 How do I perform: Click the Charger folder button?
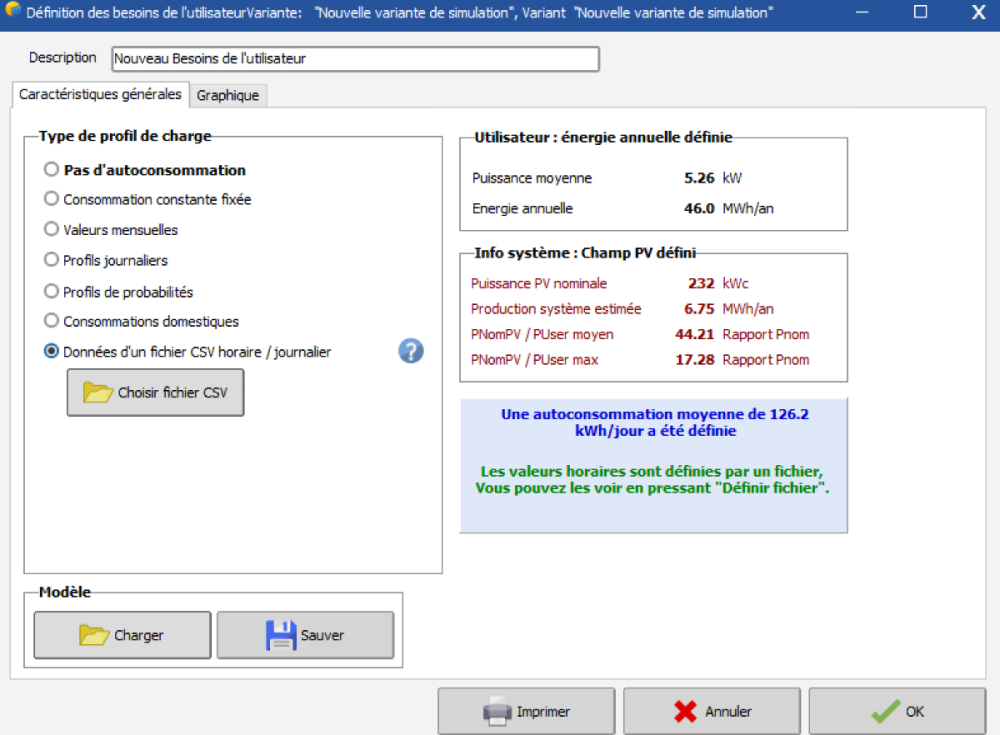pyautogui.click(x=122, y=635)
